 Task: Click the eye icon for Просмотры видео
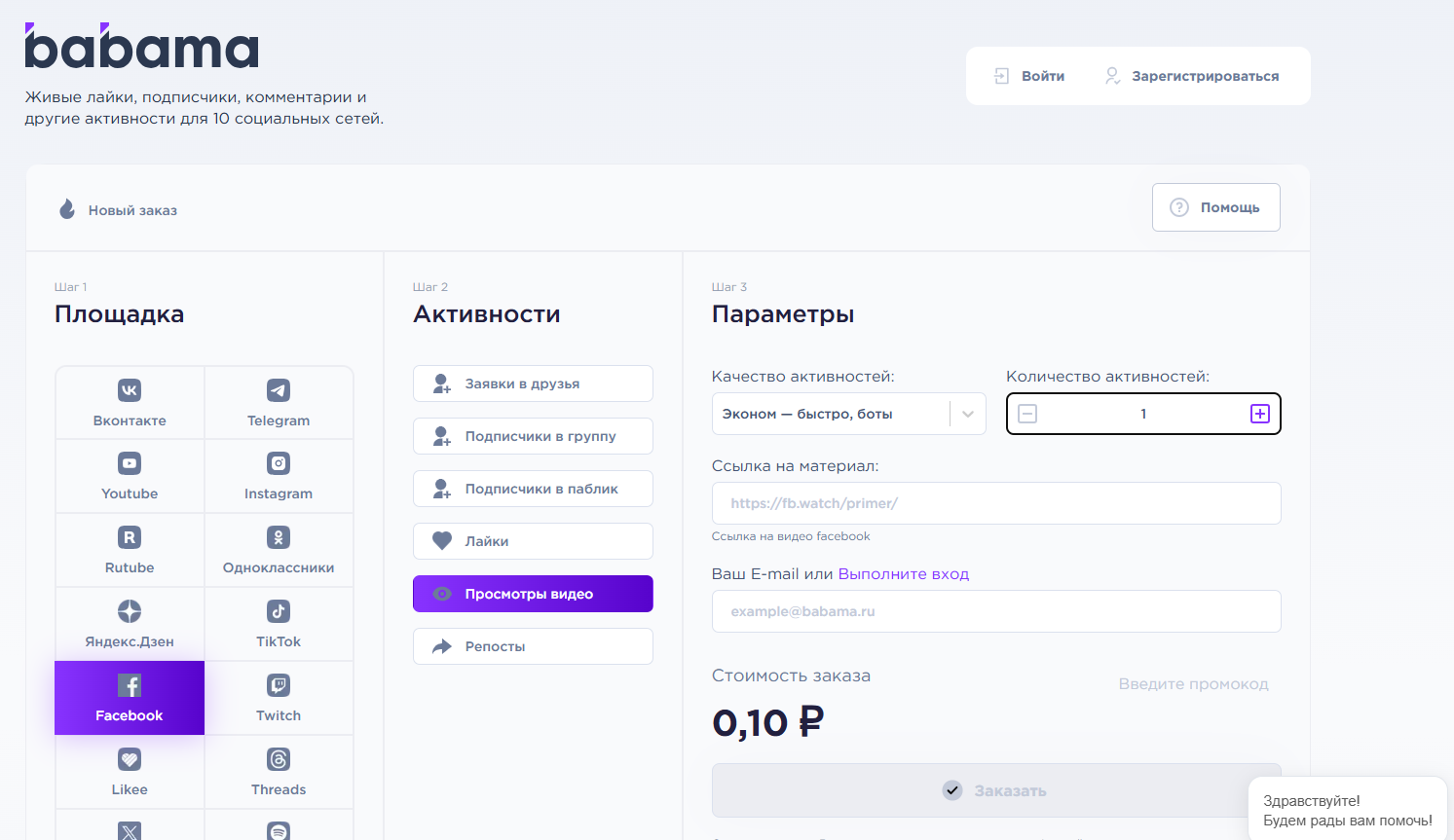pos(442,594)
